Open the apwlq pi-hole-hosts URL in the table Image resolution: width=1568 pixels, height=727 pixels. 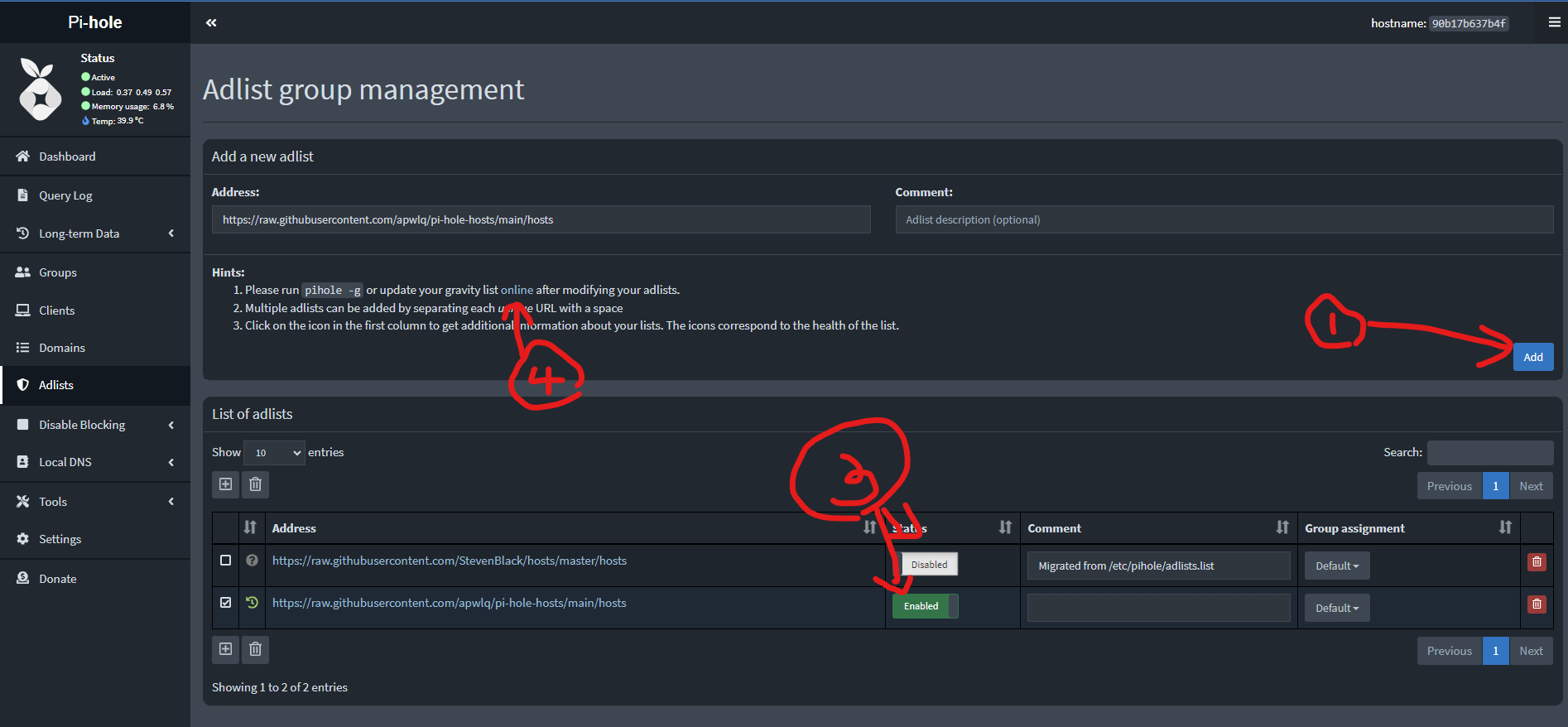[450, 603]
